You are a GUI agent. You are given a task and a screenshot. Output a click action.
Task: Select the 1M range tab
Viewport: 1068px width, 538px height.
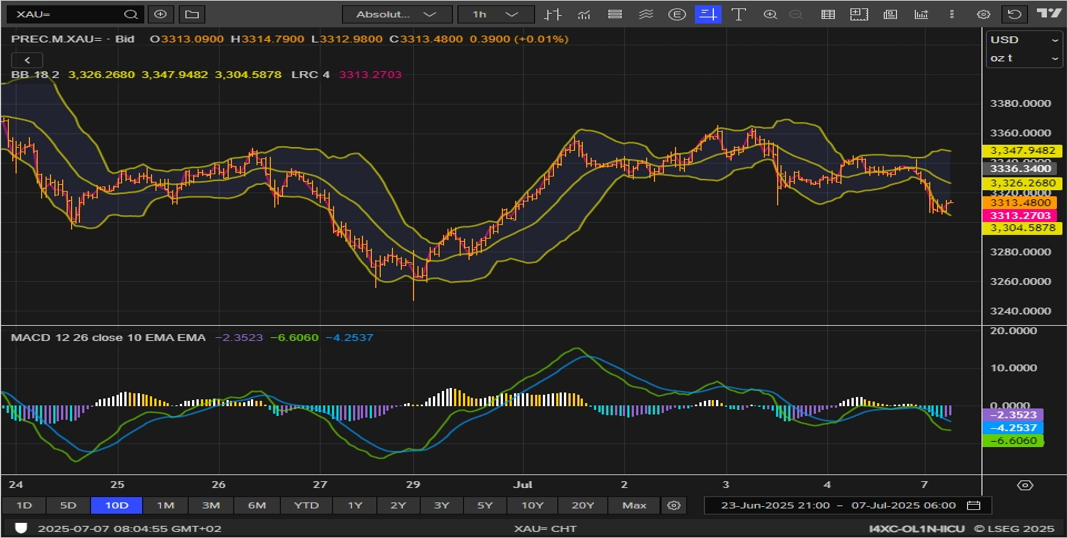pyautogui.click(x=166, y=505)
